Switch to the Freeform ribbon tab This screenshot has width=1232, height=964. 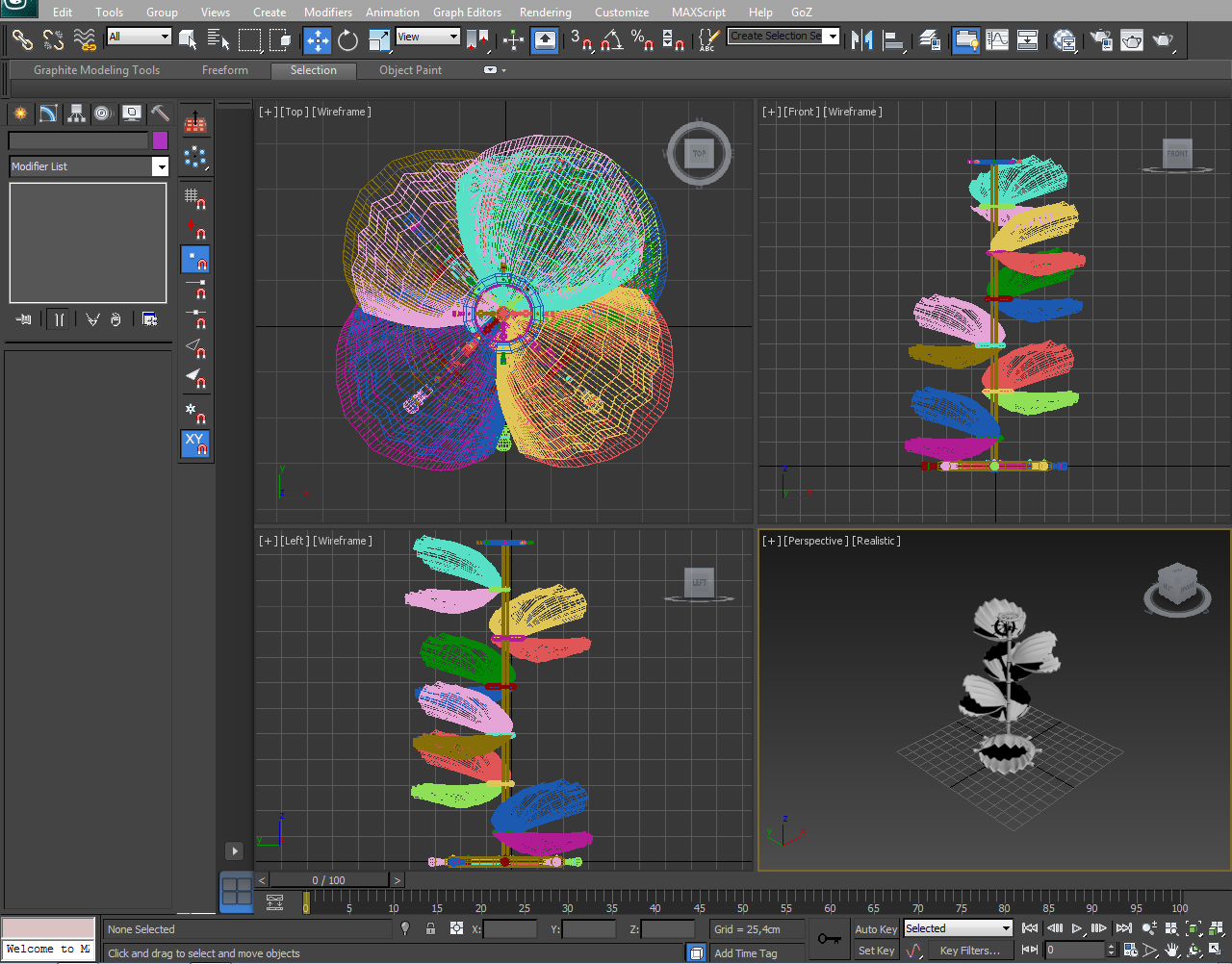click(x=225, y=70)
